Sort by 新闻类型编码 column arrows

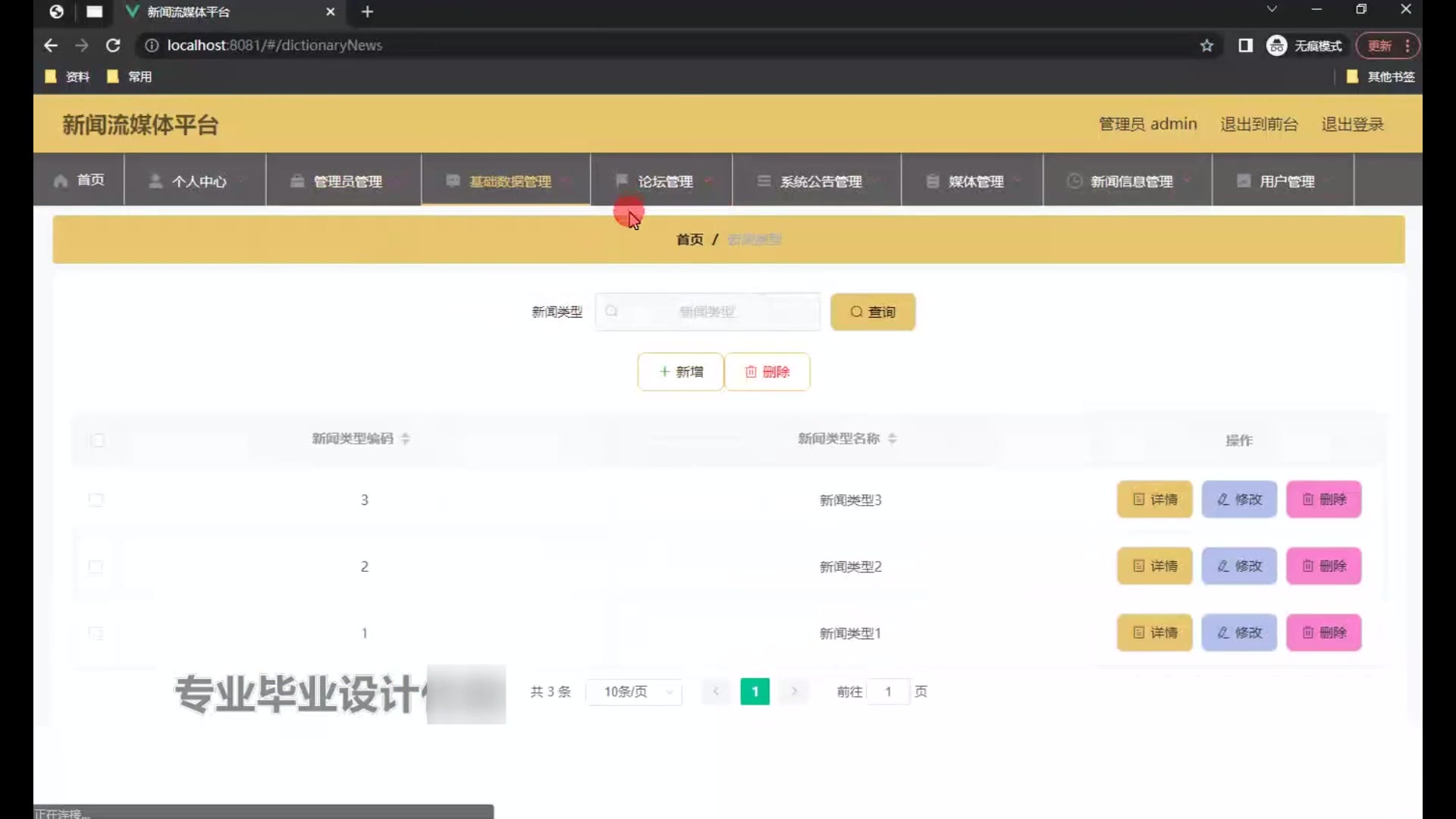405,439
